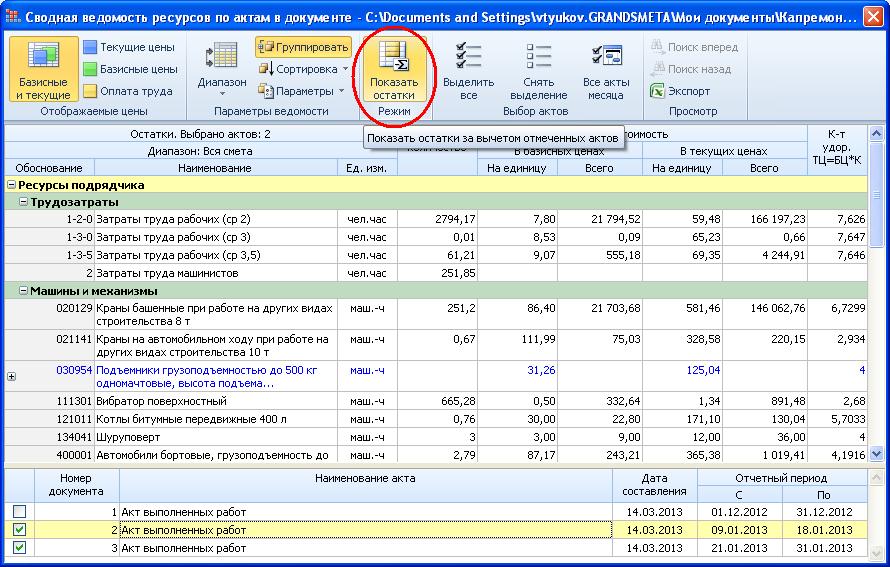
Task: Select the Текущие цены display option
Action: pyautogui.click(x=130, y=47)
